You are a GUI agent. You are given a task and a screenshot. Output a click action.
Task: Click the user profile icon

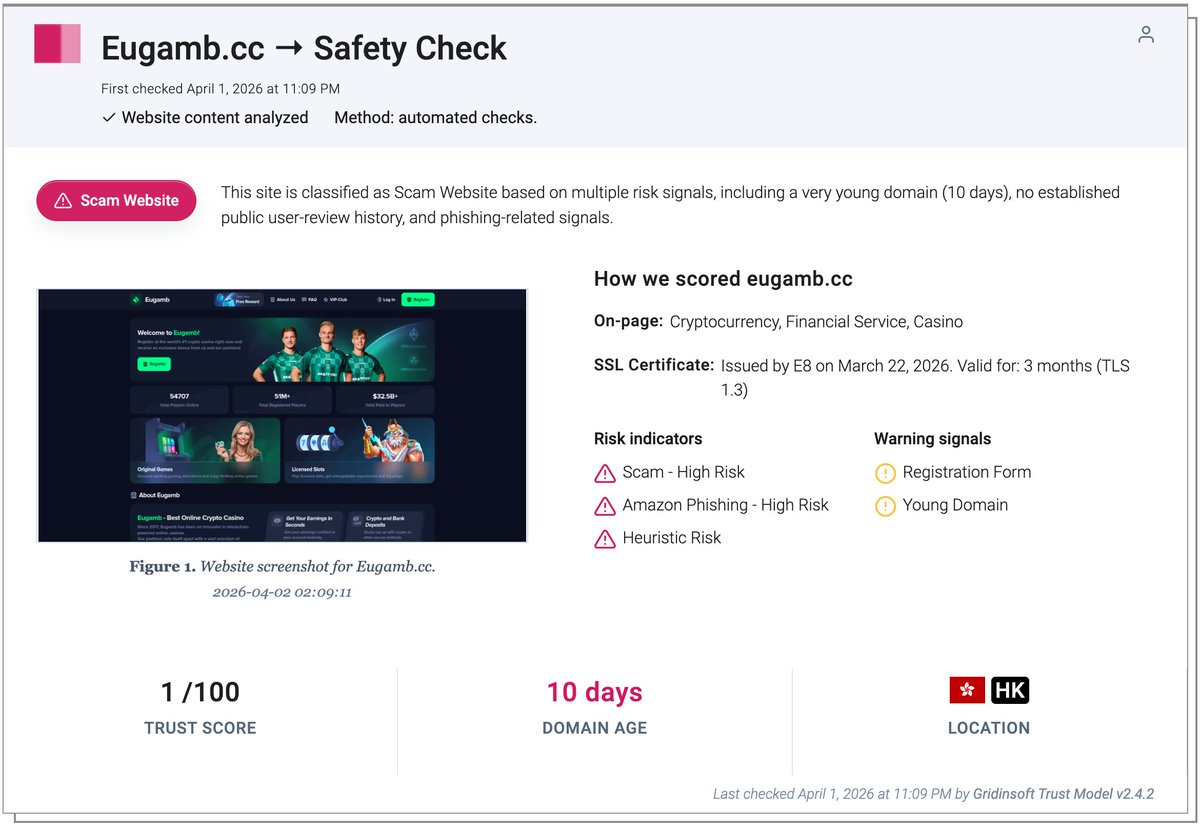pos(1146,35)
